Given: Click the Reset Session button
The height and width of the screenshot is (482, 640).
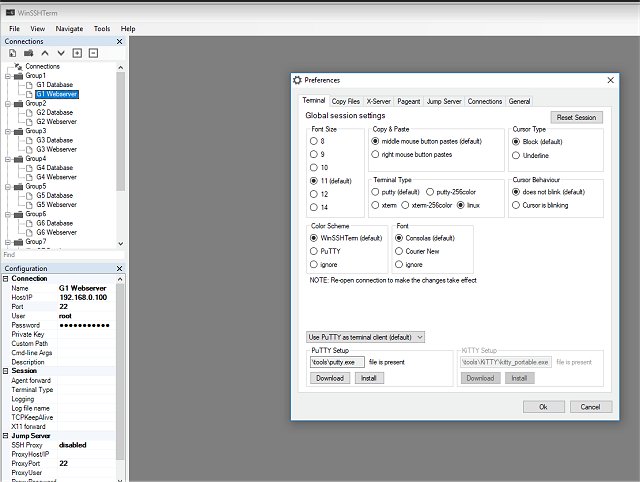Looking at the screenshot, I should point(576,118).
